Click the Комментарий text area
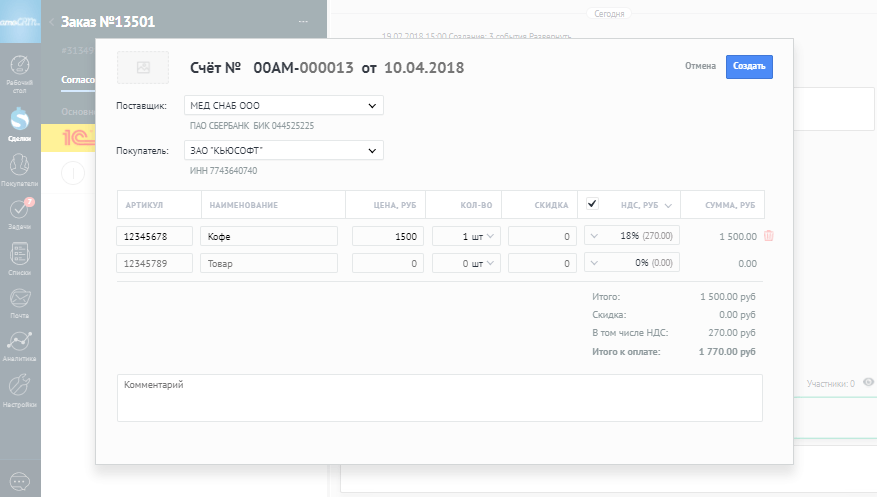Screen dimensions: 877x497 (440, 398)
